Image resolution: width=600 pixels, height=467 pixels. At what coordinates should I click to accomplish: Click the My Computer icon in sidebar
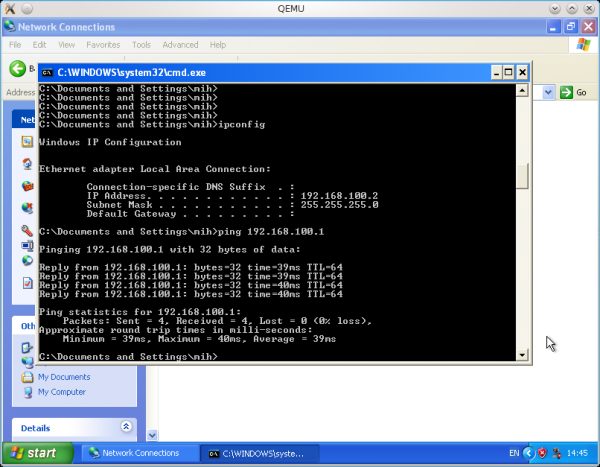(27, 392)
